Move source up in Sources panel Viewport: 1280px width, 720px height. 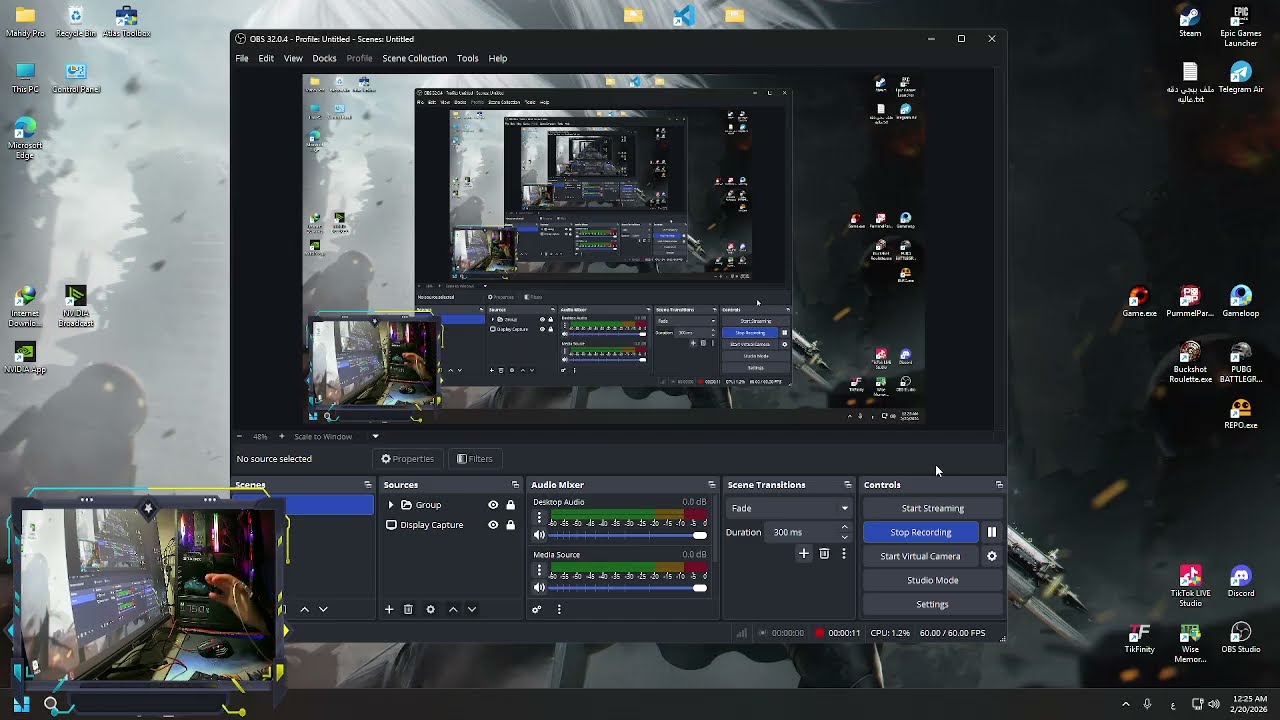453,609
